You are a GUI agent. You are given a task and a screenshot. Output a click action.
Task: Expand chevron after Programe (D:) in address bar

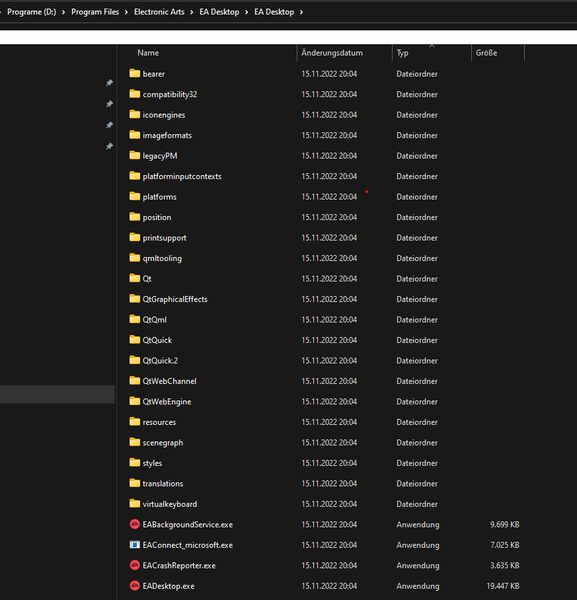64,12
